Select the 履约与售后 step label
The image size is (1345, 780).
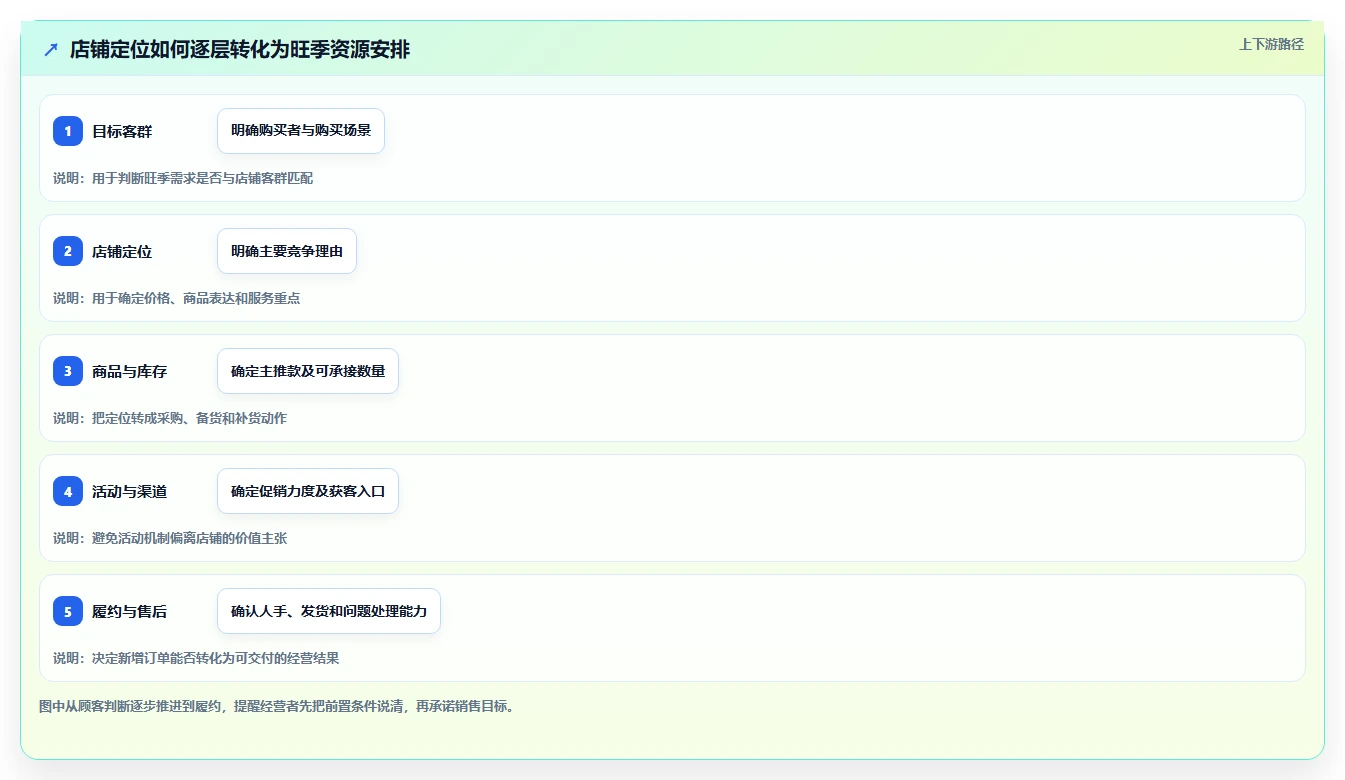point(129,611)
